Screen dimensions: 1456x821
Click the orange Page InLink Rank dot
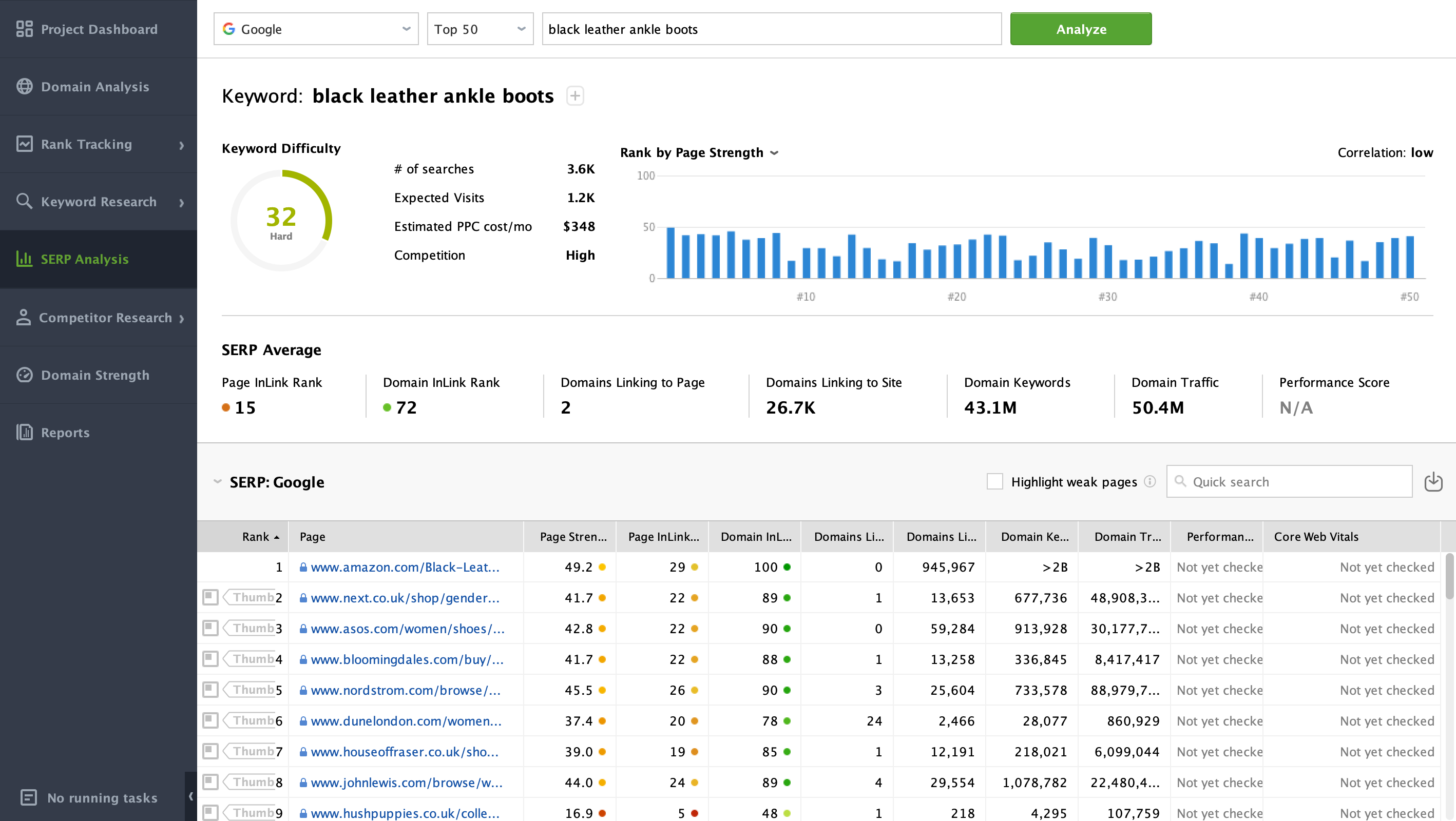coord(226,407)
